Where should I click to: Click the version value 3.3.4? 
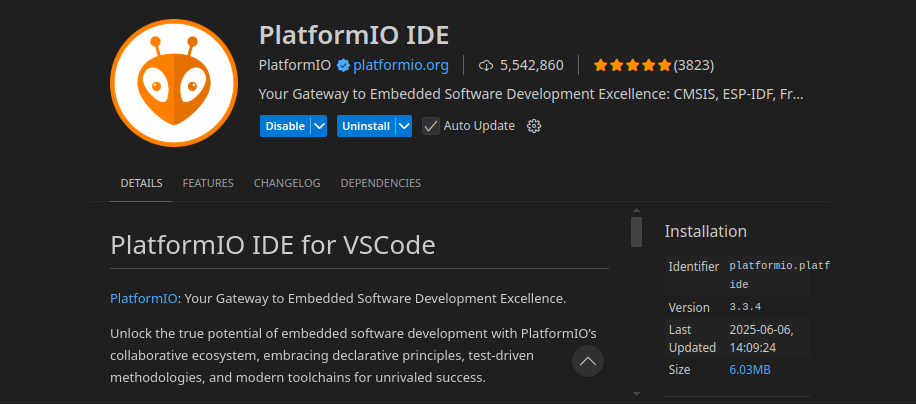click(x=745, y=307)
